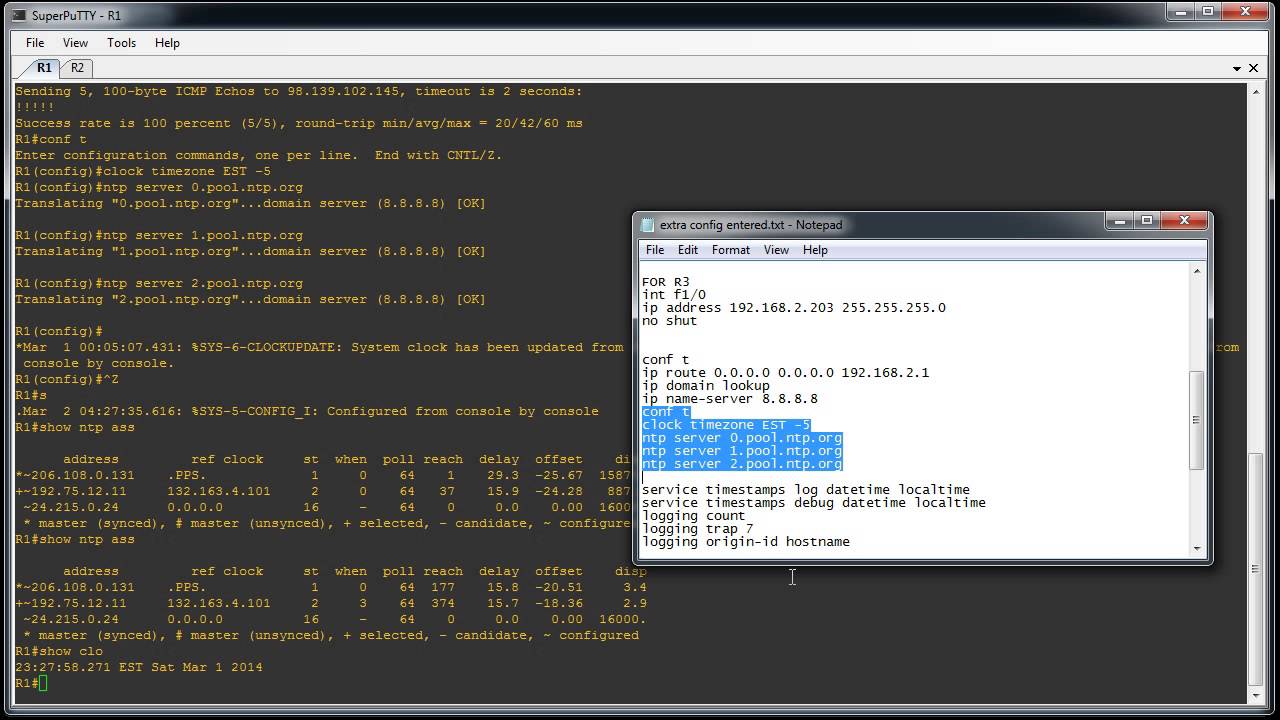Click highlighted 'ntp server 0.pool.ntp.org' in Notepad

(x=742, y=438)
